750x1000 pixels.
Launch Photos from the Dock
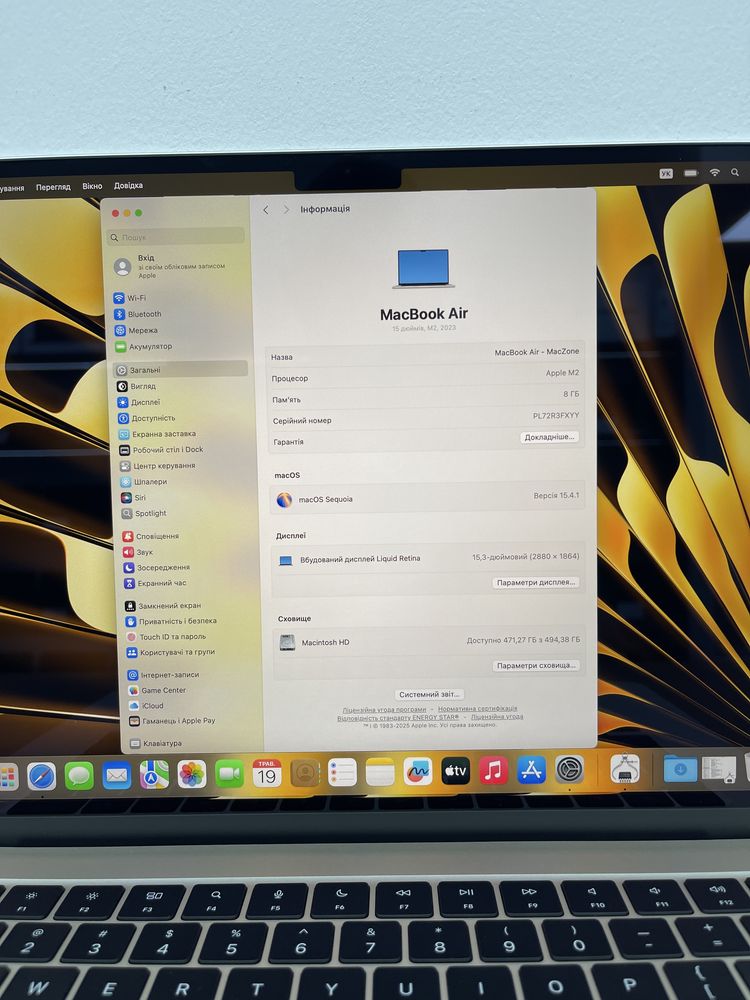coord(192,774)
